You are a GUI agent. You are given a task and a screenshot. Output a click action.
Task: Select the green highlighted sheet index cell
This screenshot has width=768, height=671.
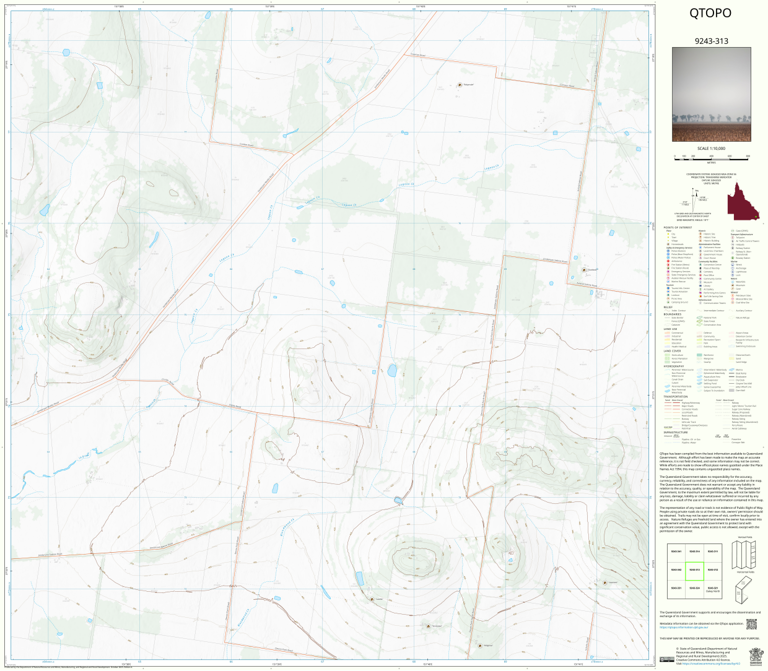(x=694, y=571)
